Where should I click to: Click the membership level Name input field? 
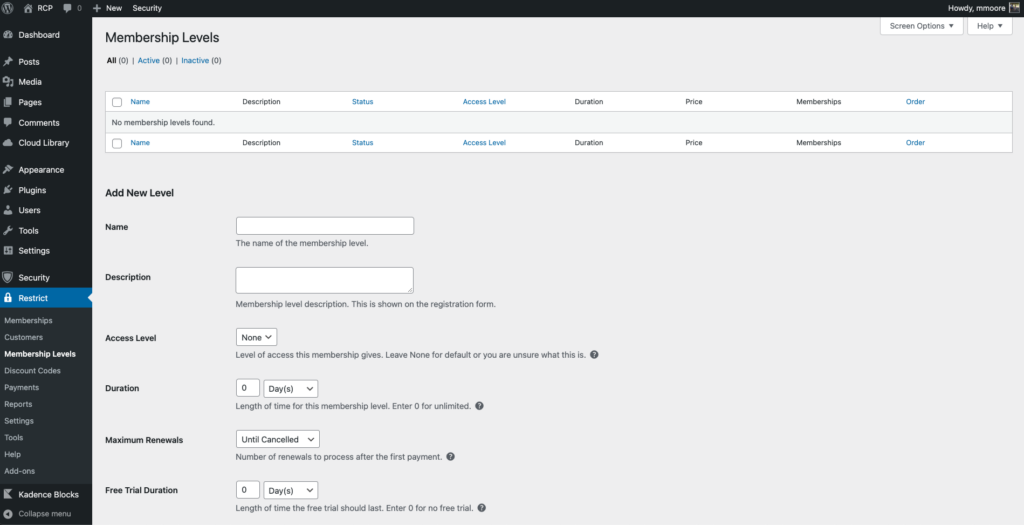point(324,226)
